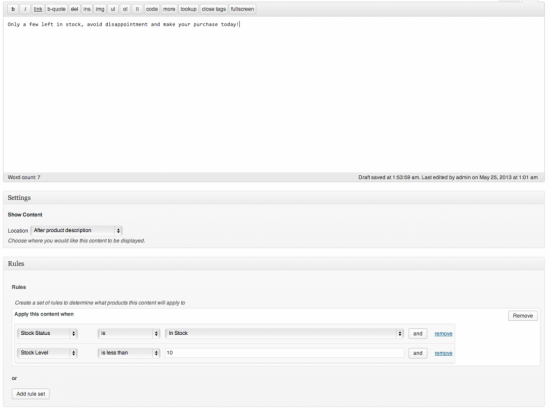The height and width of the screenshot is (410, 550).
Task: Click the ins tag button
Action: click(x=87, y=9)
